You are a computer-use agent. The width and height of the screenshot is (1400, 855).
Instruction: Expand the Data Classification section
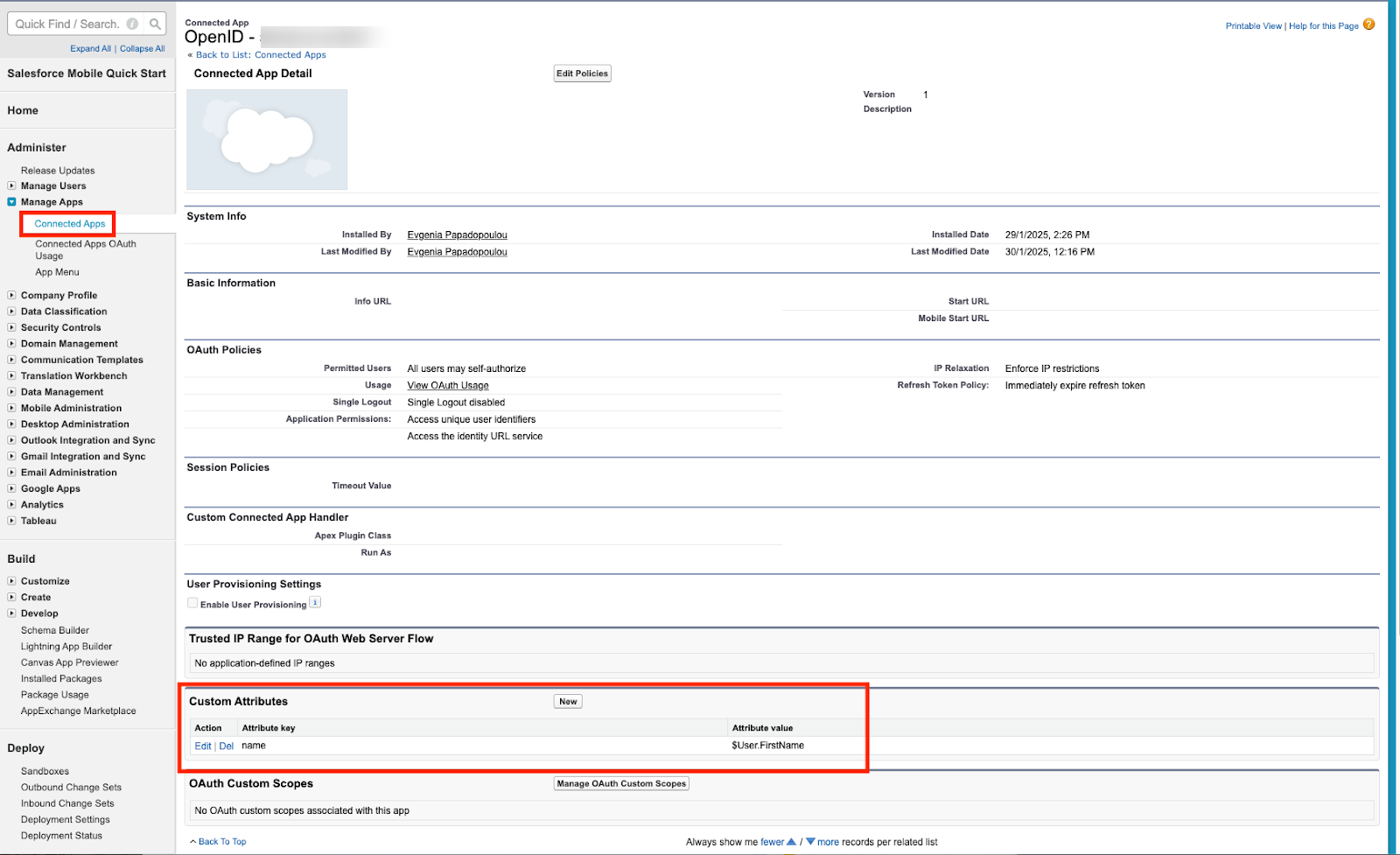pyautogui.click(x=11, y=311)
